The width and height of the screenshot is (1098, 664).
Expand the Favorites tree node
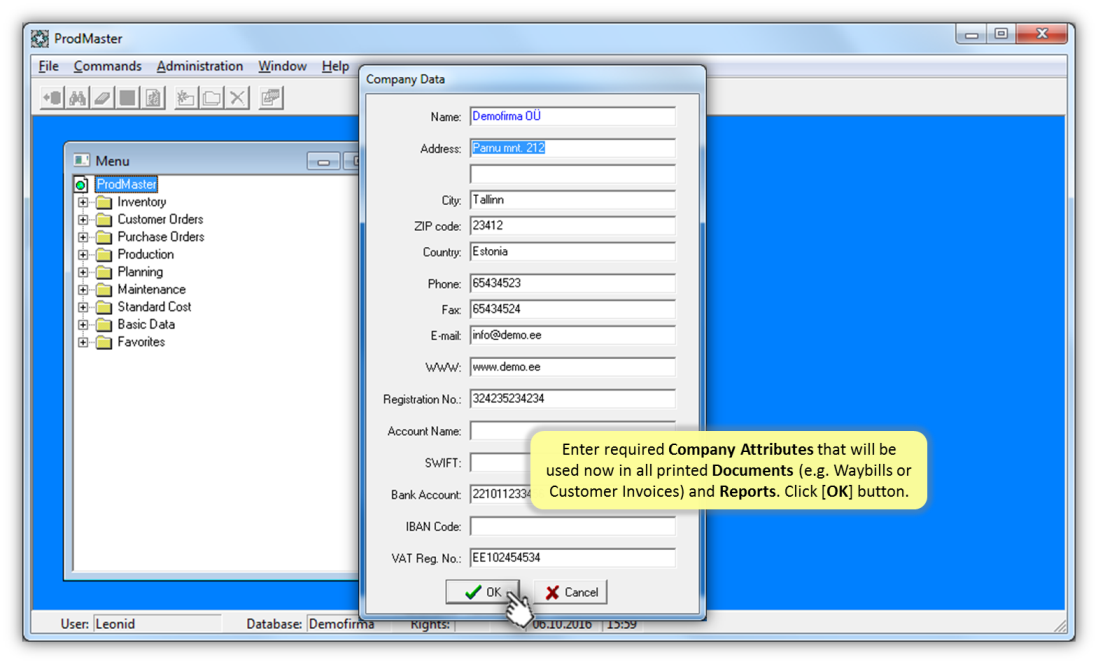(83, 343)
